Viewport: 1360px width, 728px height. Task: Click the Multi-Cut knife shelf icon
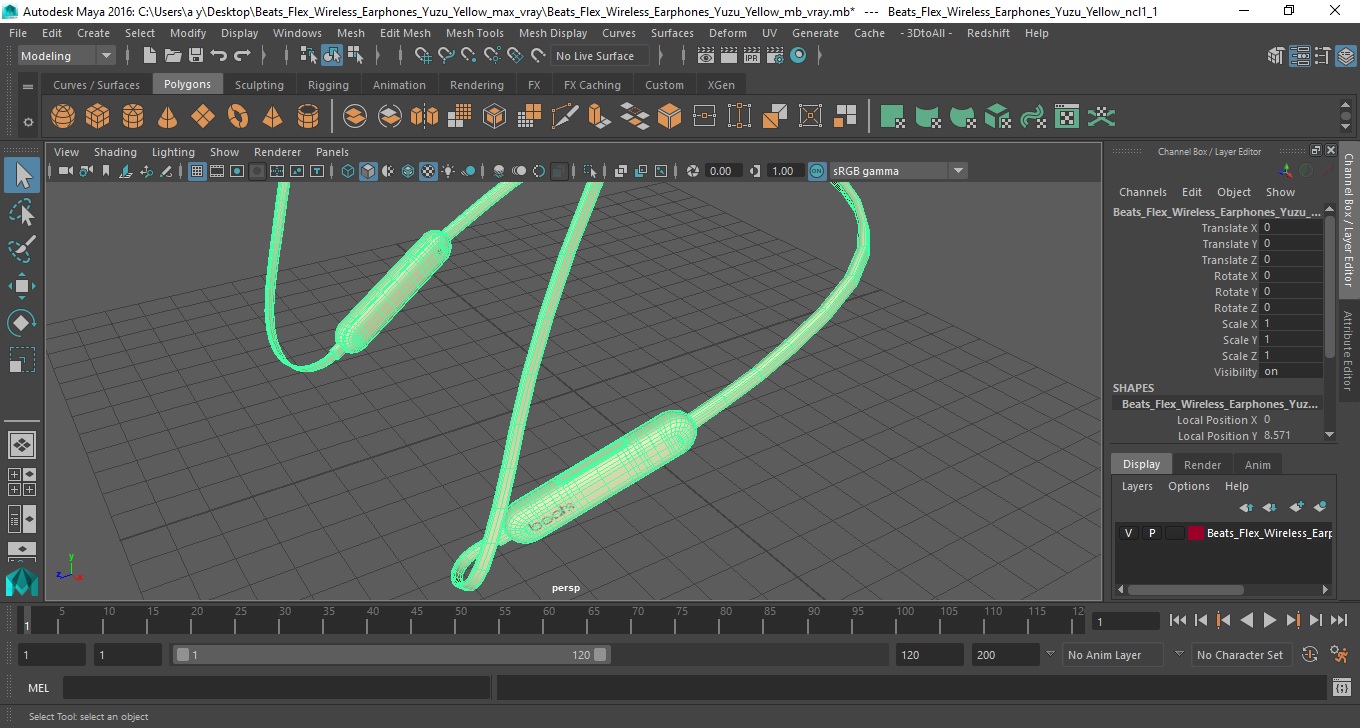coord(565,117)
